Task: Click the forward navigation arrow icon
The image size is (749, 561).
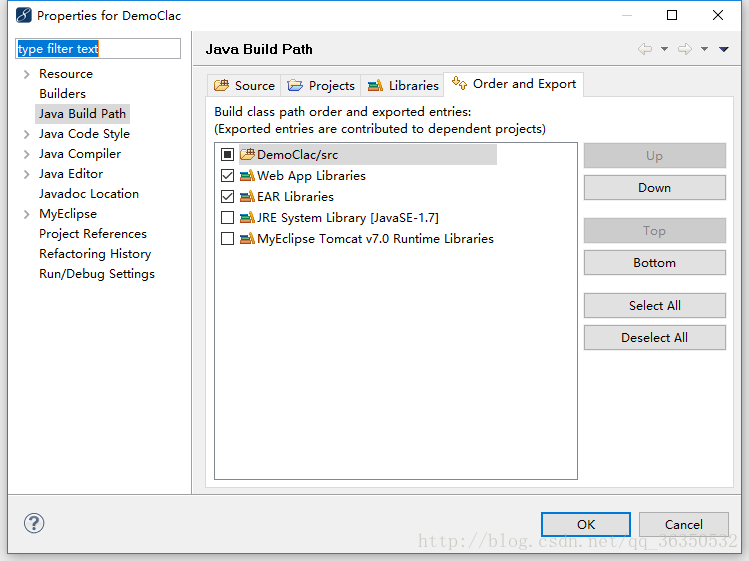Action: tap(685, 49)
